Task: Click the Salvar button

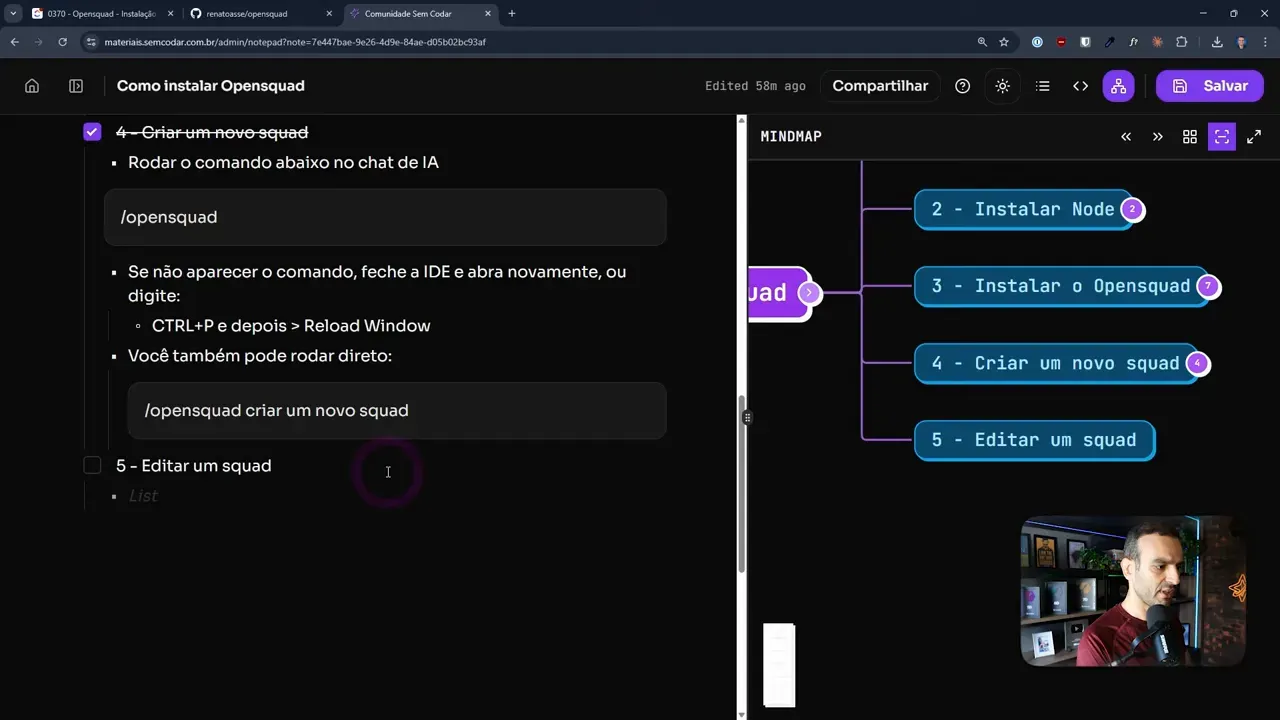Action: (1210, 85)
